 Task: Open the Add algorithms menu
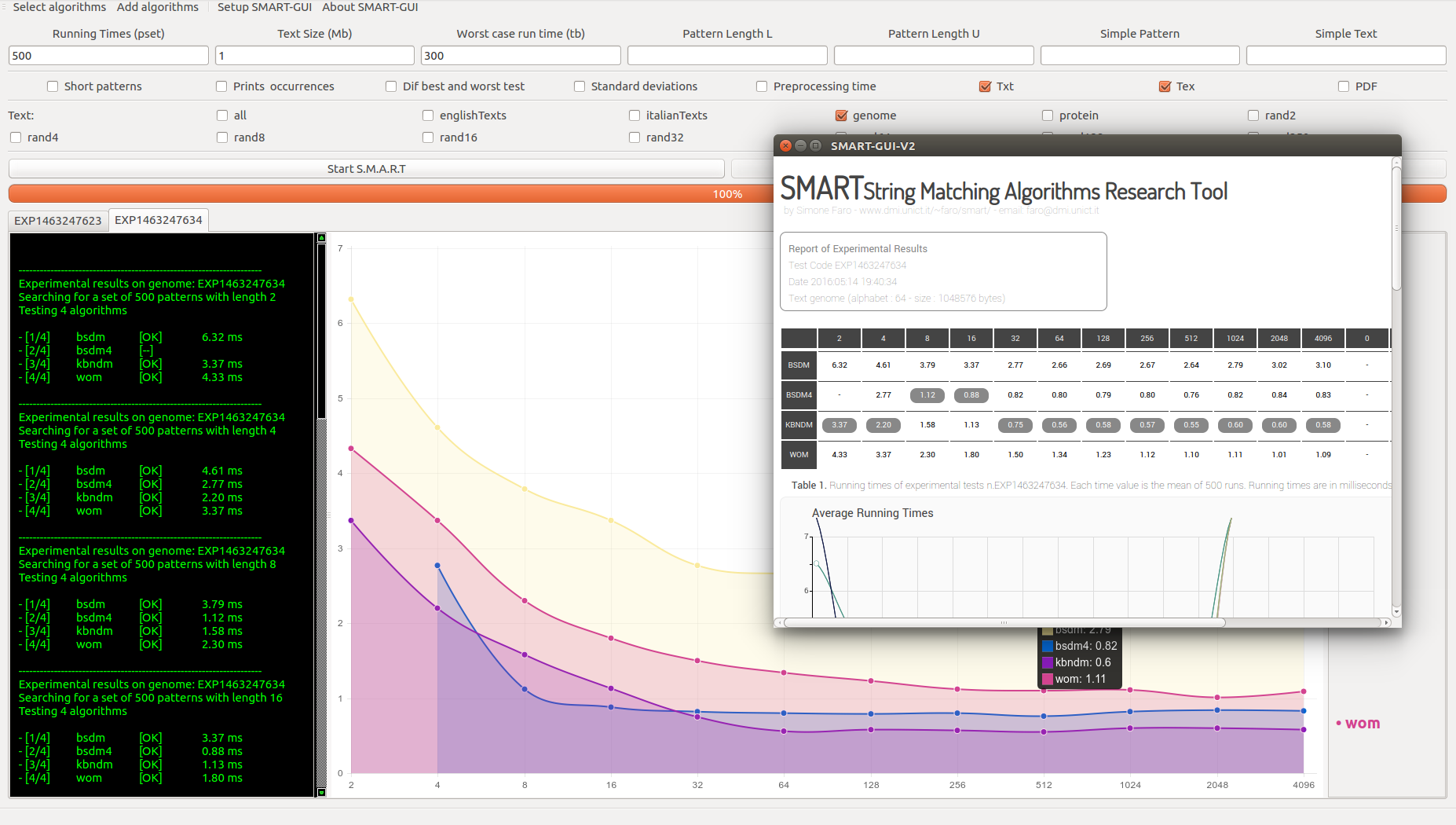tap(158, 7)
